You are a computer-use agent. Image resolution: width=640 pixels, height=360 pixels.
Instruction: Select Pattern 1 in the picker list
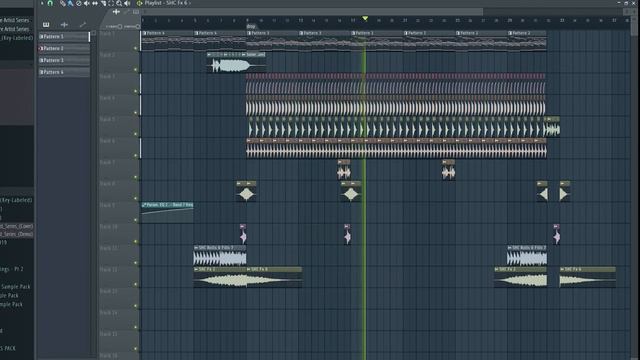point(64,36)
